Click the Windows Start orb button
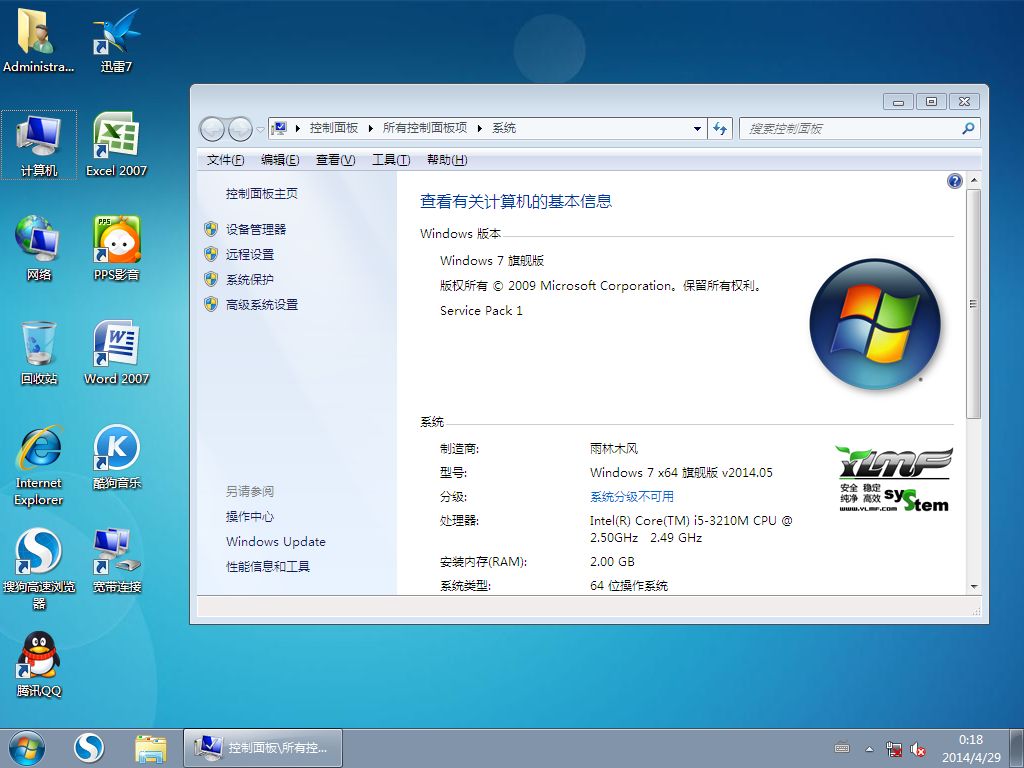 pos(26,747)
